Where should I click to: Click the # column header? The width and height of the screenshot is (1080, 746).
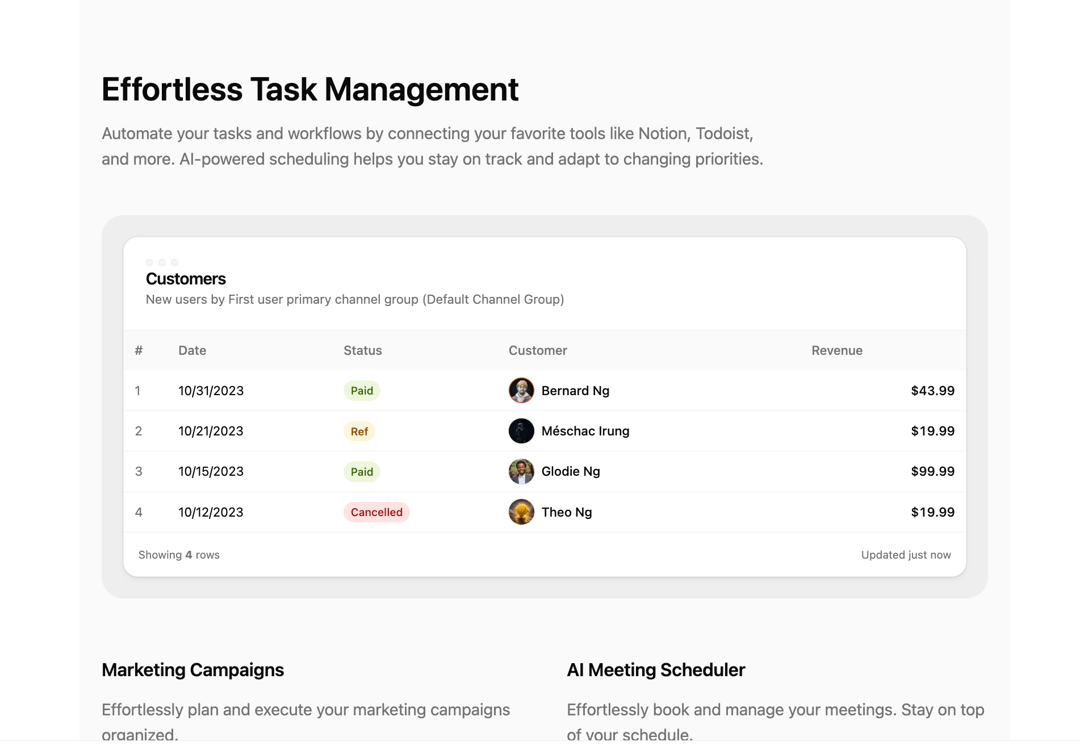click(x=138, y=351)
